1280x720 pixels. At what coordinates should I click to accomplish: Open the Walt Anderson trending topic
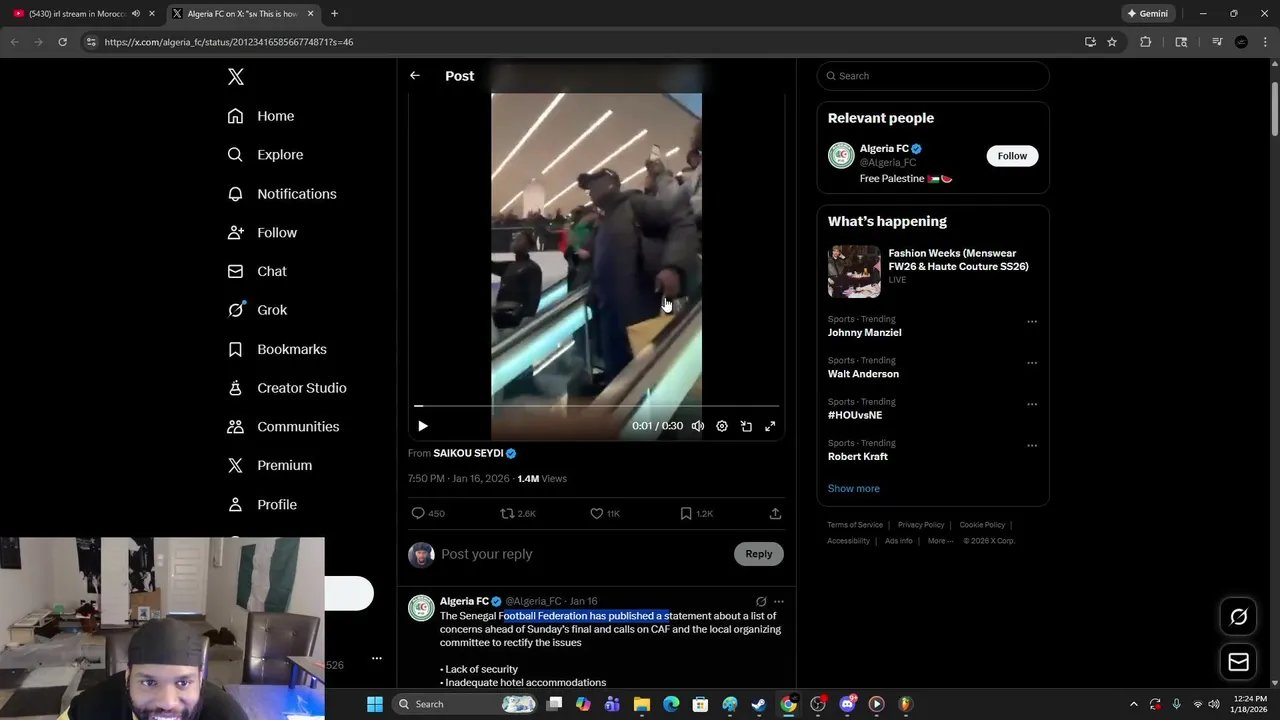click(x=863, y=374)
